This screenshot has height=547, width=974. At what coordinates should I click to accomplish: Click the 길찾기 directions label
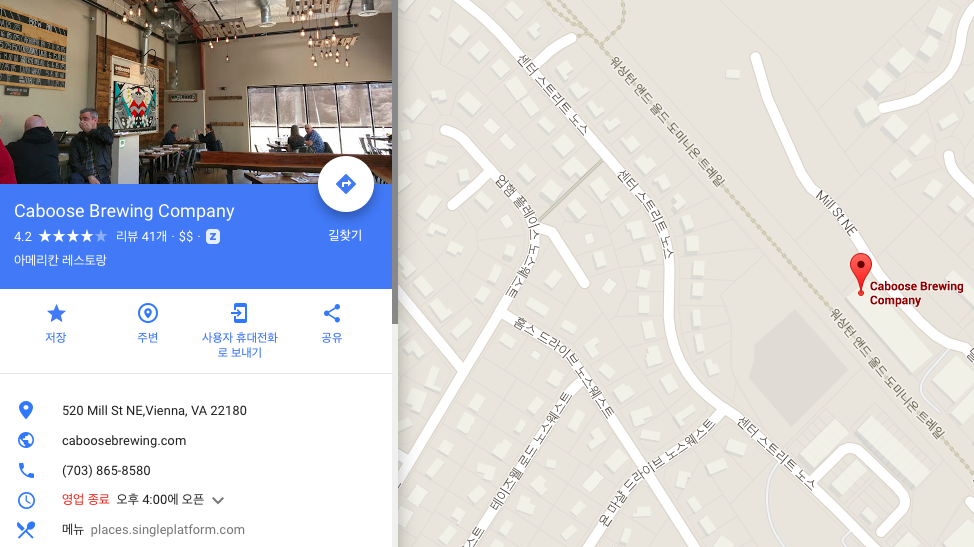pyautogui.click(x=345, y=235)
